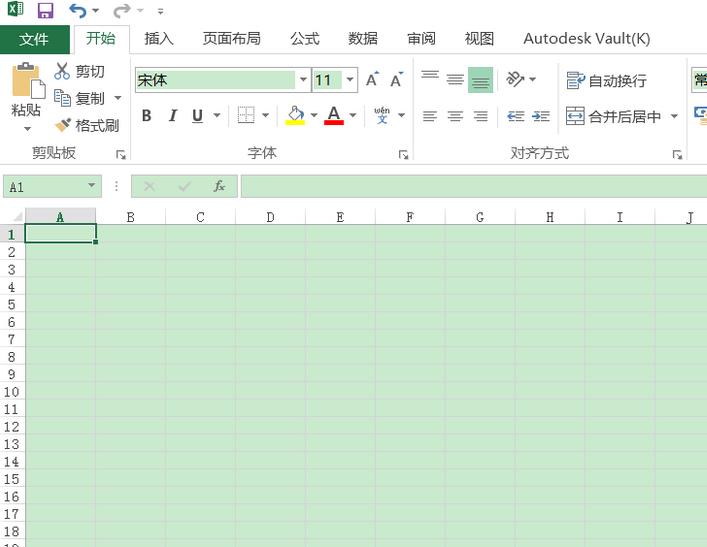Open the font size dropdown showing 11
Image resolution: width=707 pixels, height=547 pixels.
(350, 80)
